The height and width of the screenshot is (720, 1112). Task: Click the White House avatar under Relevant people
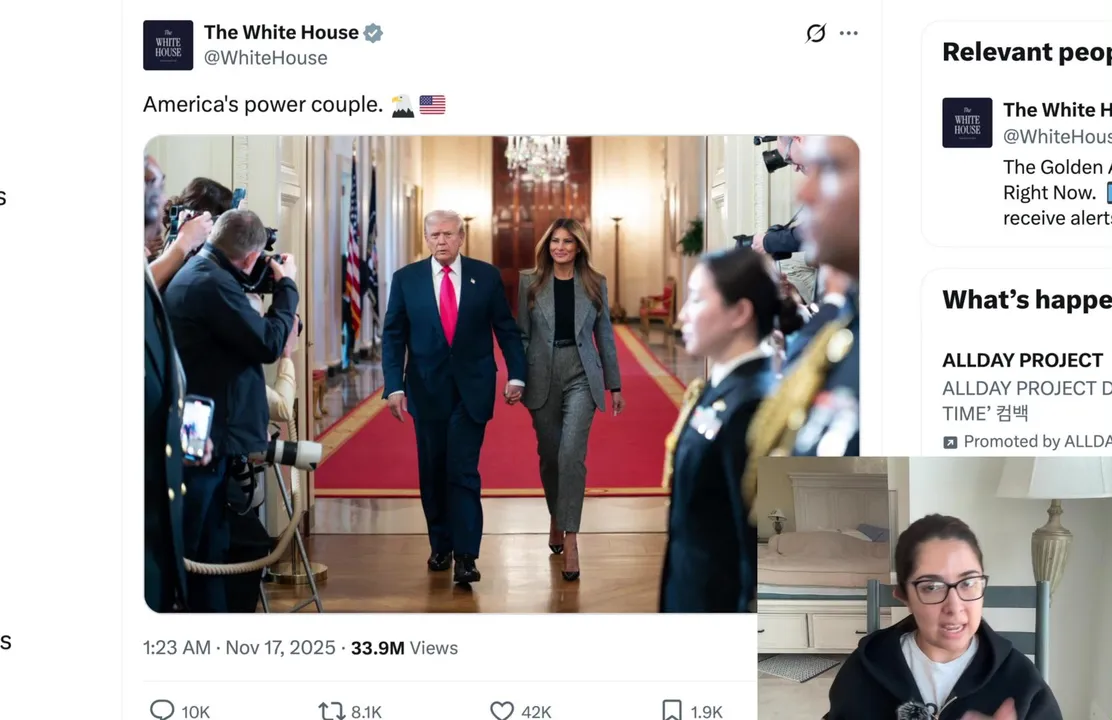(x=967, y=123)
